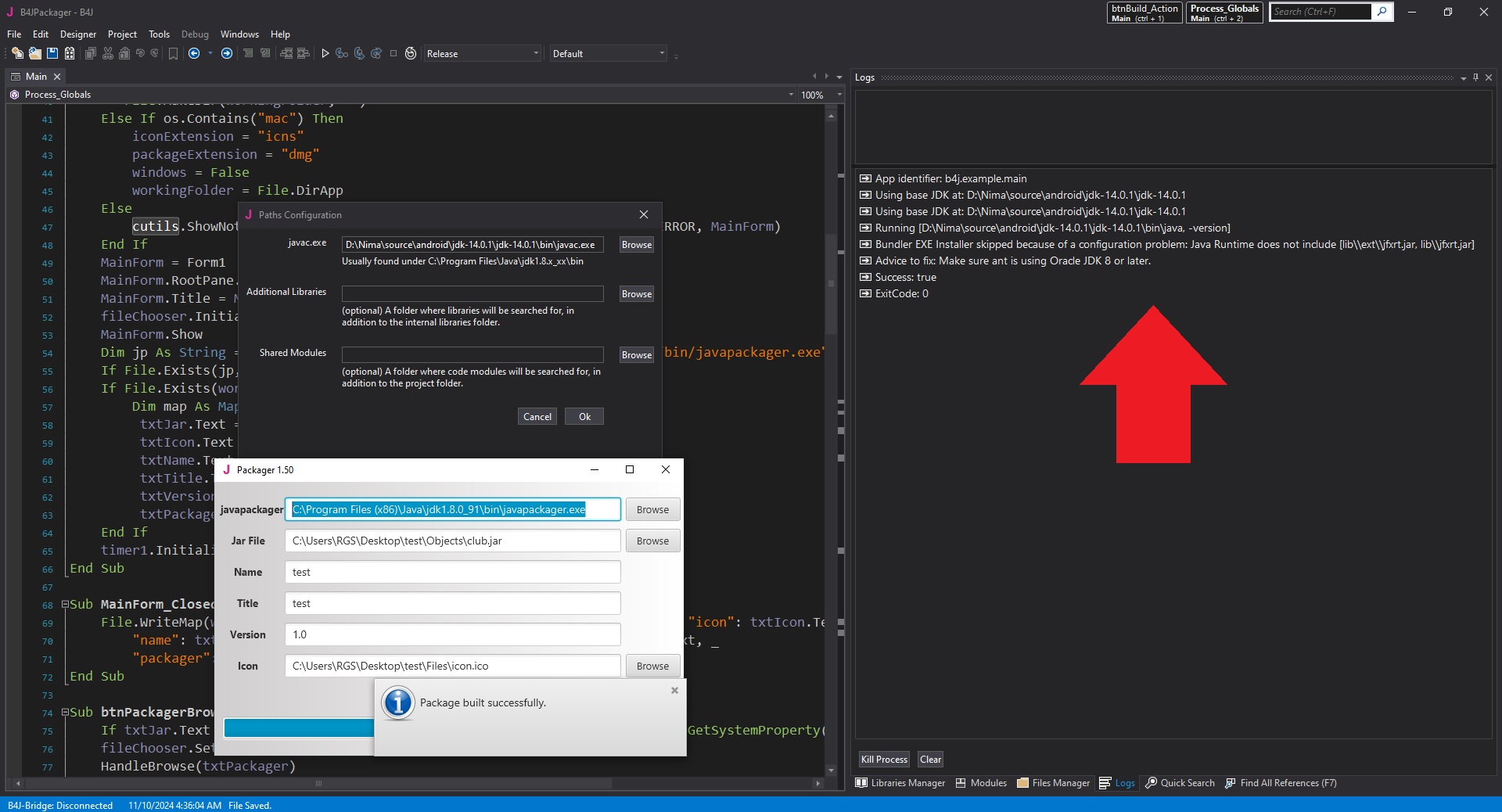This screenshot has width=1502, height=812.
Task: Pin the Logs panel with pushpin icon
Action: click(x=1475, y=77)
